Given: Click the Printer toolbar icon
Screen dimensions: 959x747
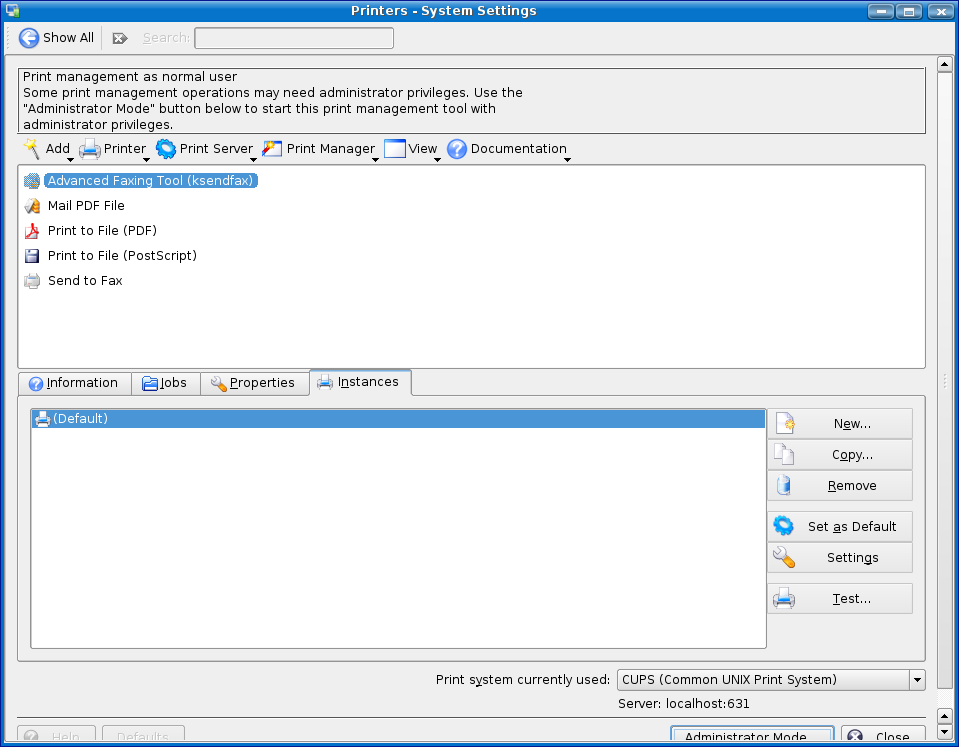Looking at the screenshot, I should (x=90, y=149).
